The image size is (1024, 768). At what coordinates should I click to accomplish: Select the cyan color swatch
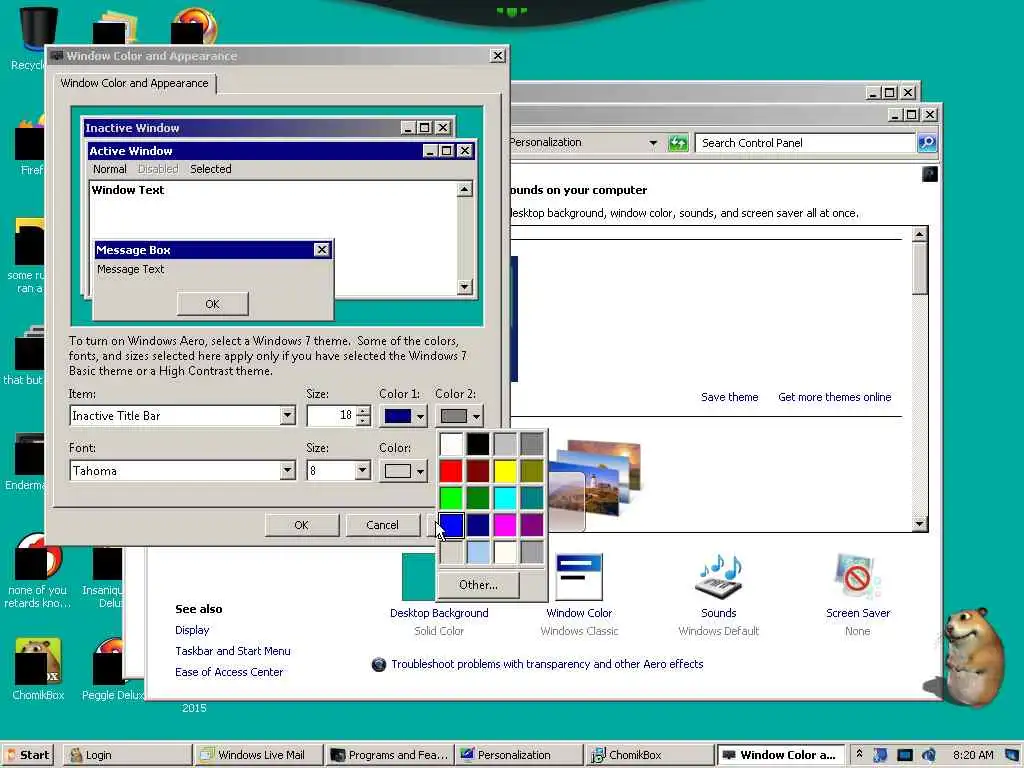[x=505, y=498]
